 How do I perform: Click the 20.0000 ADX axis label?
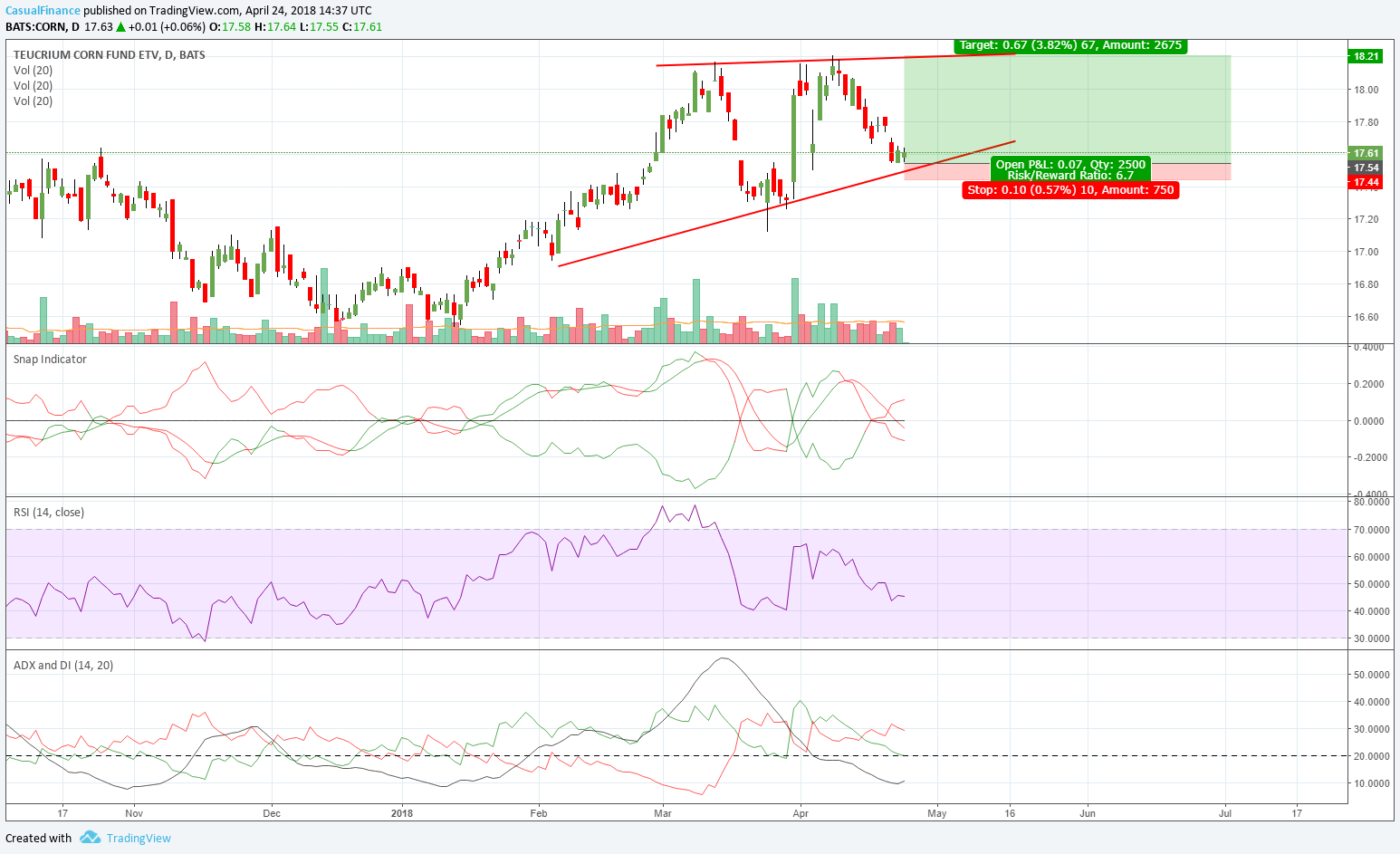[x=1371, y=756]
